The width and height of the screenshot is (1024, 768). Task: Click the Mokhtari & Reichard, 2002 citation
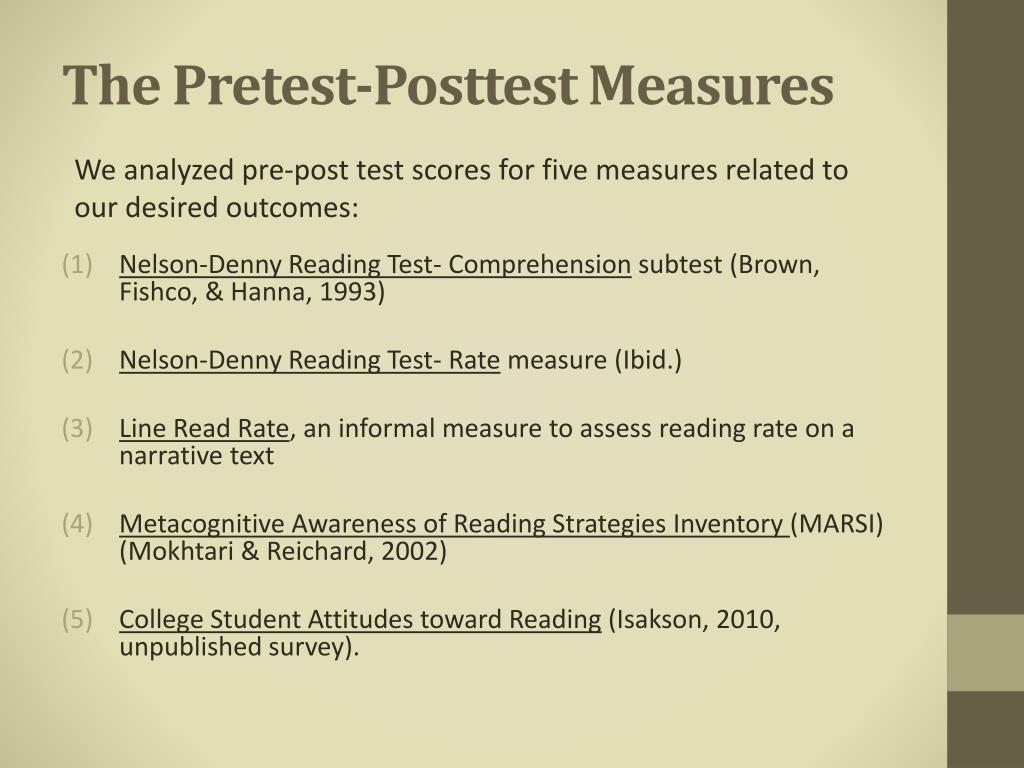[x=283, y=551]
